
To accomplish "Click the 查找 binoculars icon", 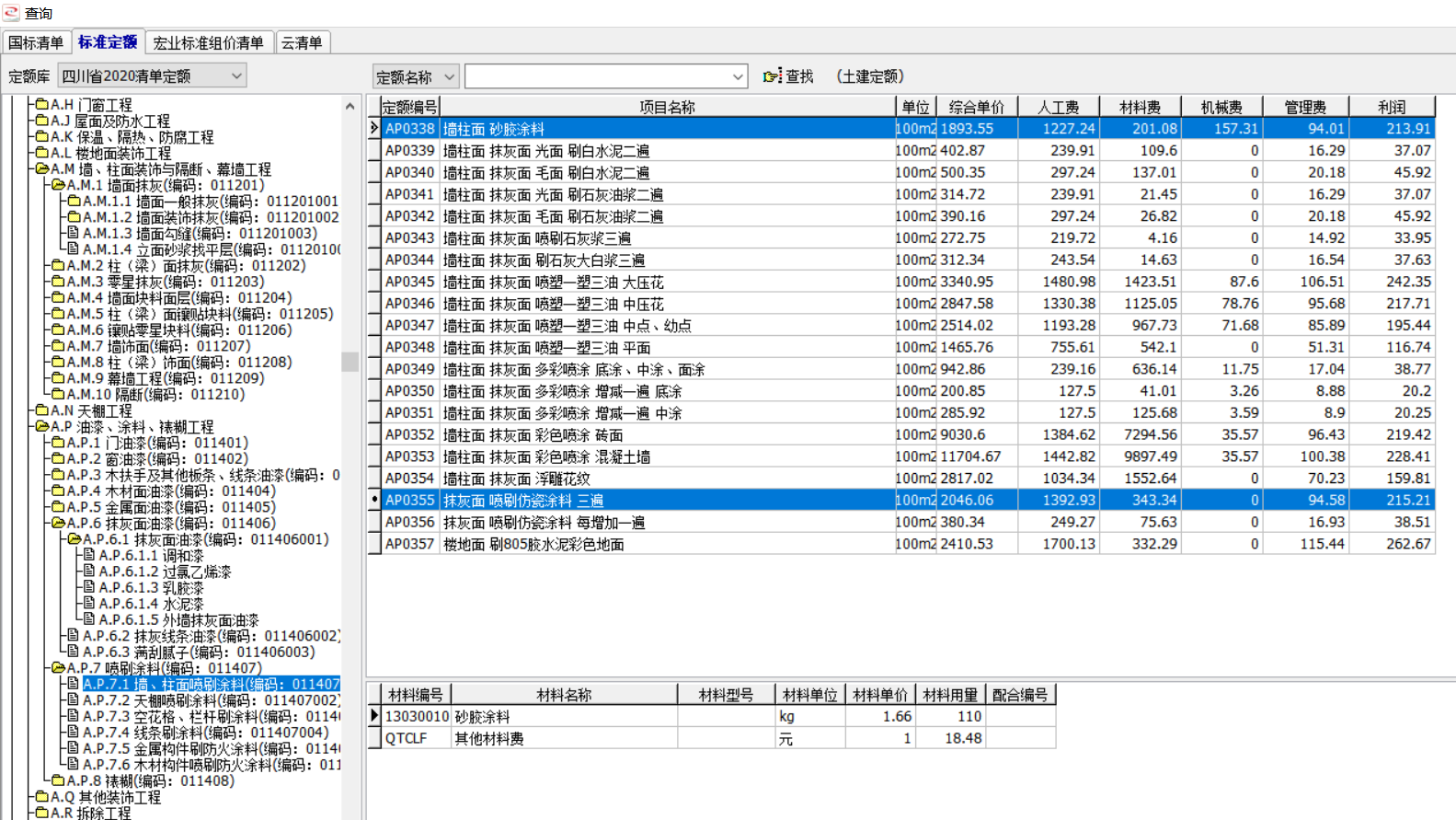I will [x=773, y=76].
